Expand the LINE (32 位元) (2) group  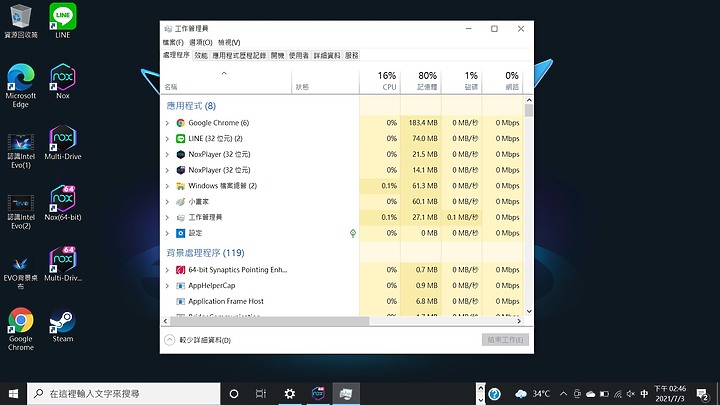[167, 138]
